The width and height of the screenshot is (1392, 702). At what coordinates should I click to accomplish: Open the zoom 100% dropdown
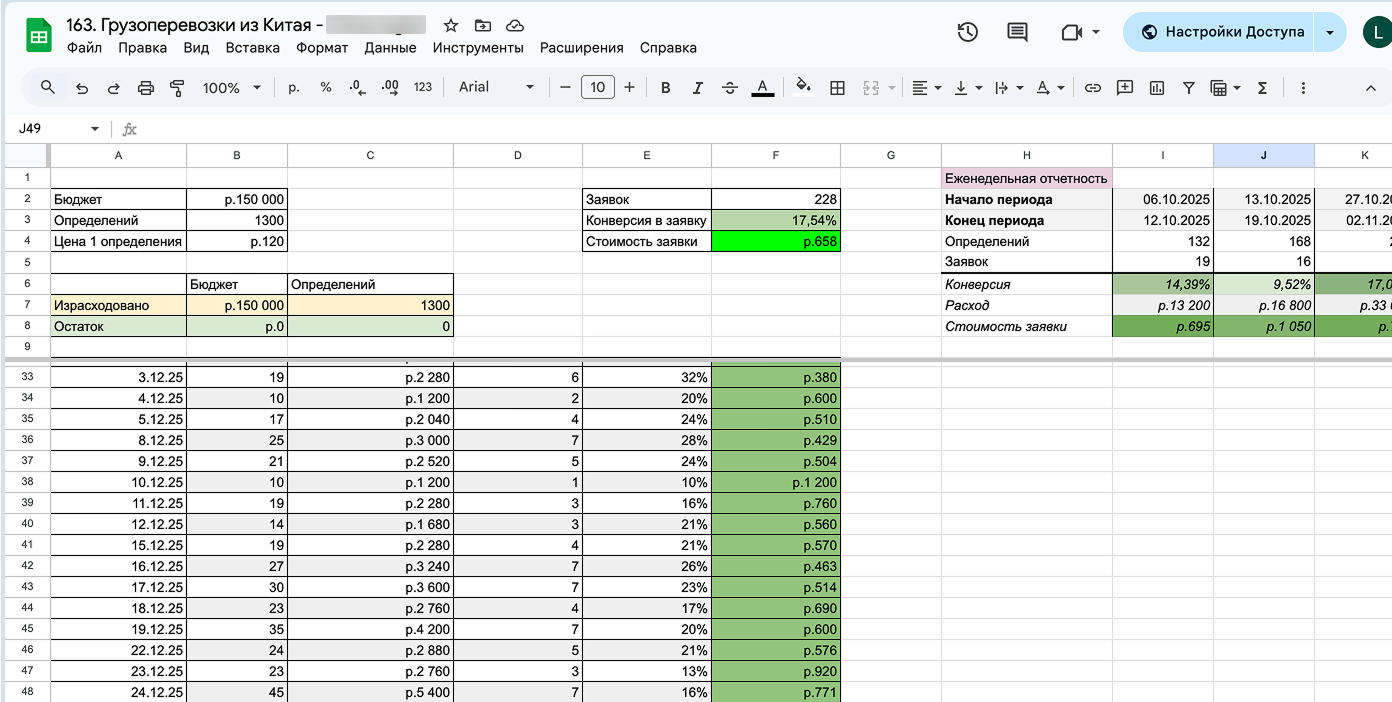tap(231, 88)
